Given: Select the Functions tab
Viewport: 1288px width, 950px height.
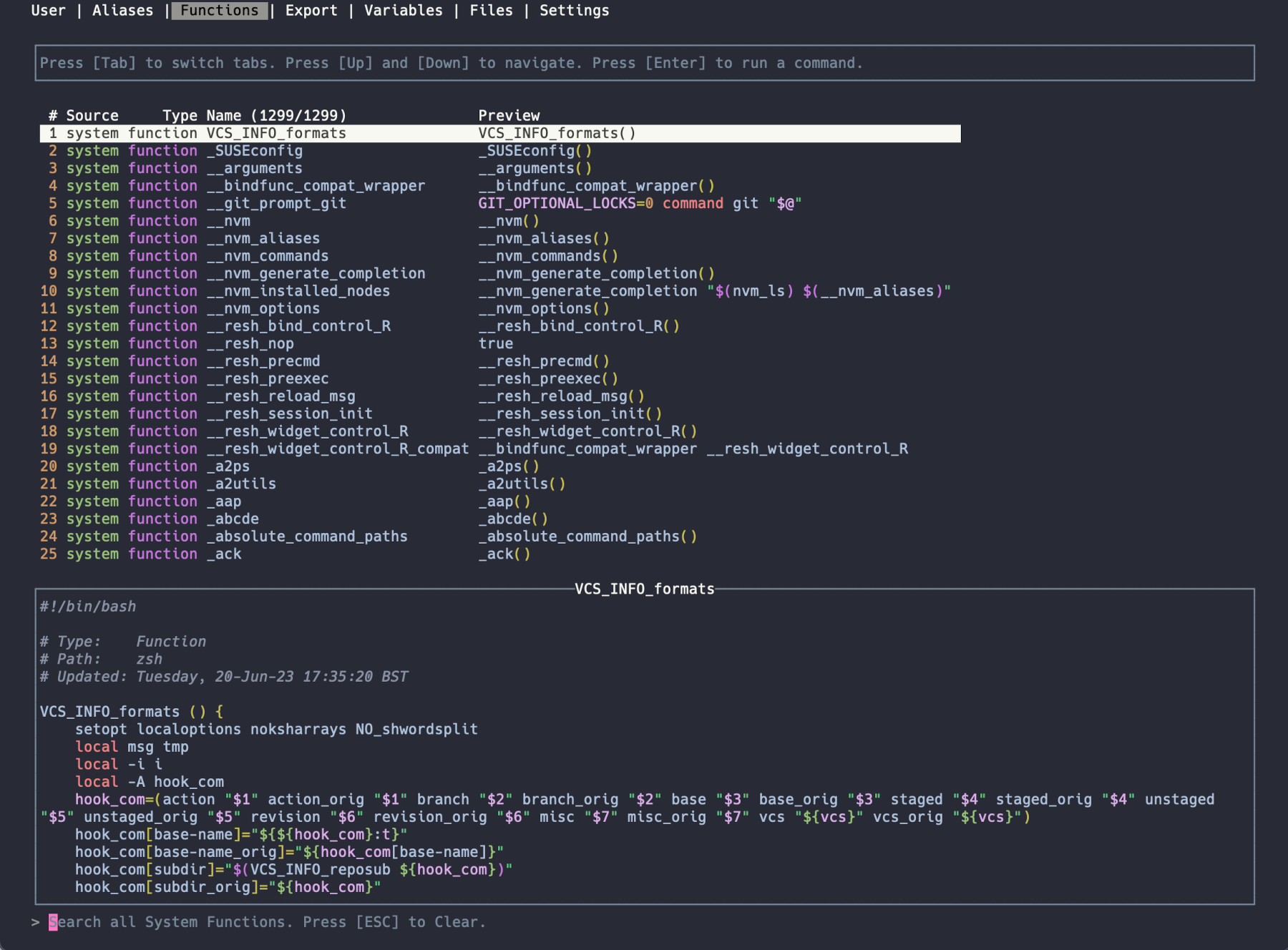Looking at the screenshot, I should click(219, 11).
